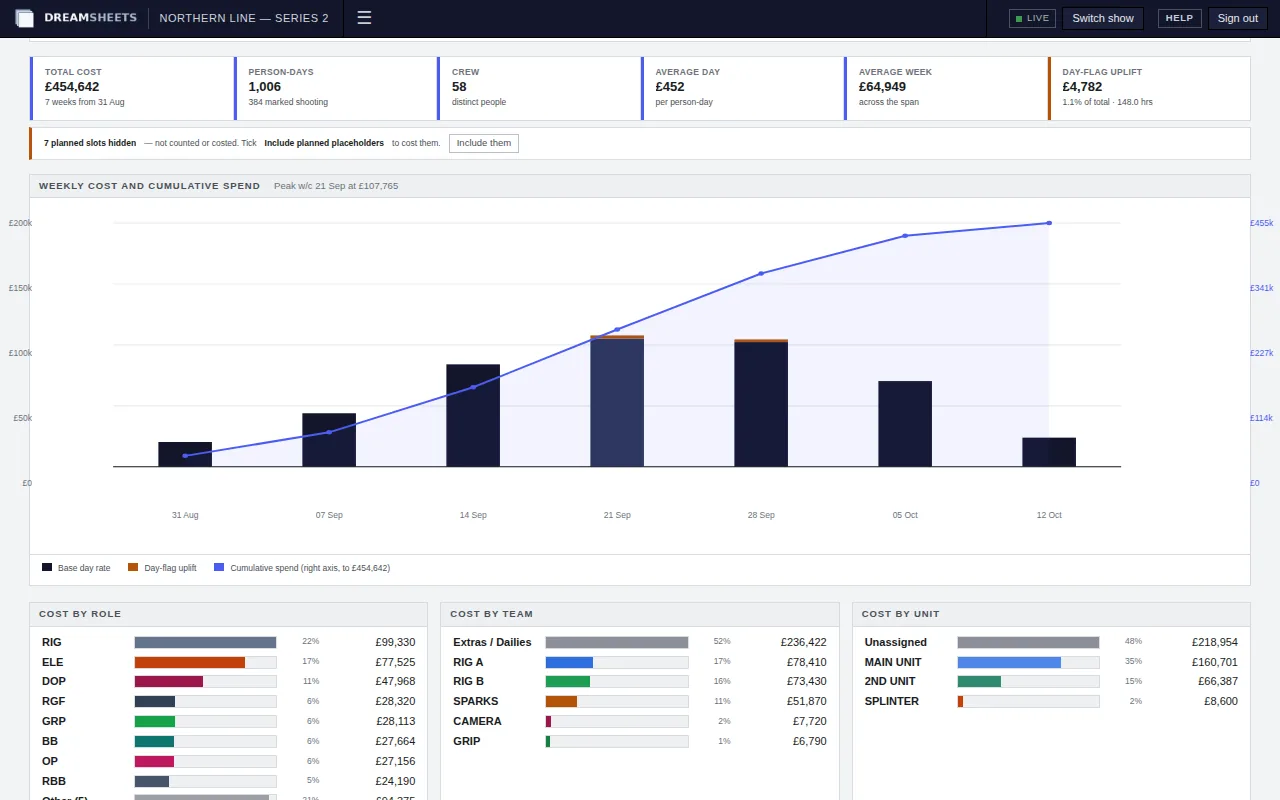This screenshot has height=800, width=1280.
Task: Click the GRP role amount £28,113
Action: point(395,721)
